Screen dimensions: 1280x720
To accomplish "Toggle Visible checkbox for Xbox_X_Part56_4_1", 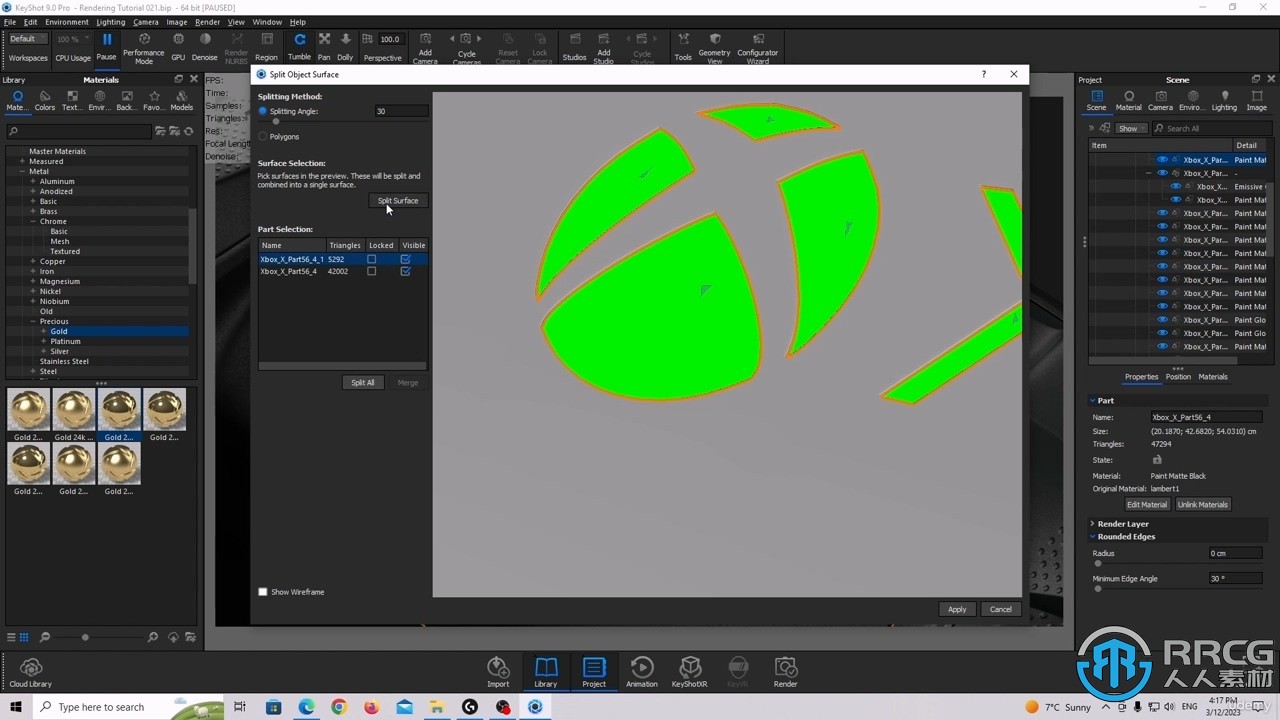I will pyautogui.click(x=405, y=259).
